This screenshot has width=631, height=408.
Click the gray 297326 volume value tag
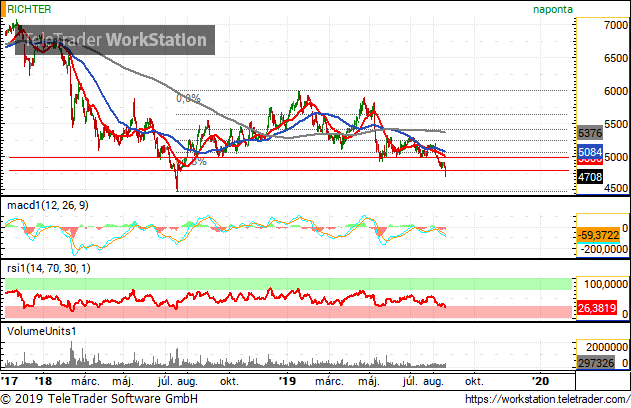pyautogui.click(x=596, y=363)
